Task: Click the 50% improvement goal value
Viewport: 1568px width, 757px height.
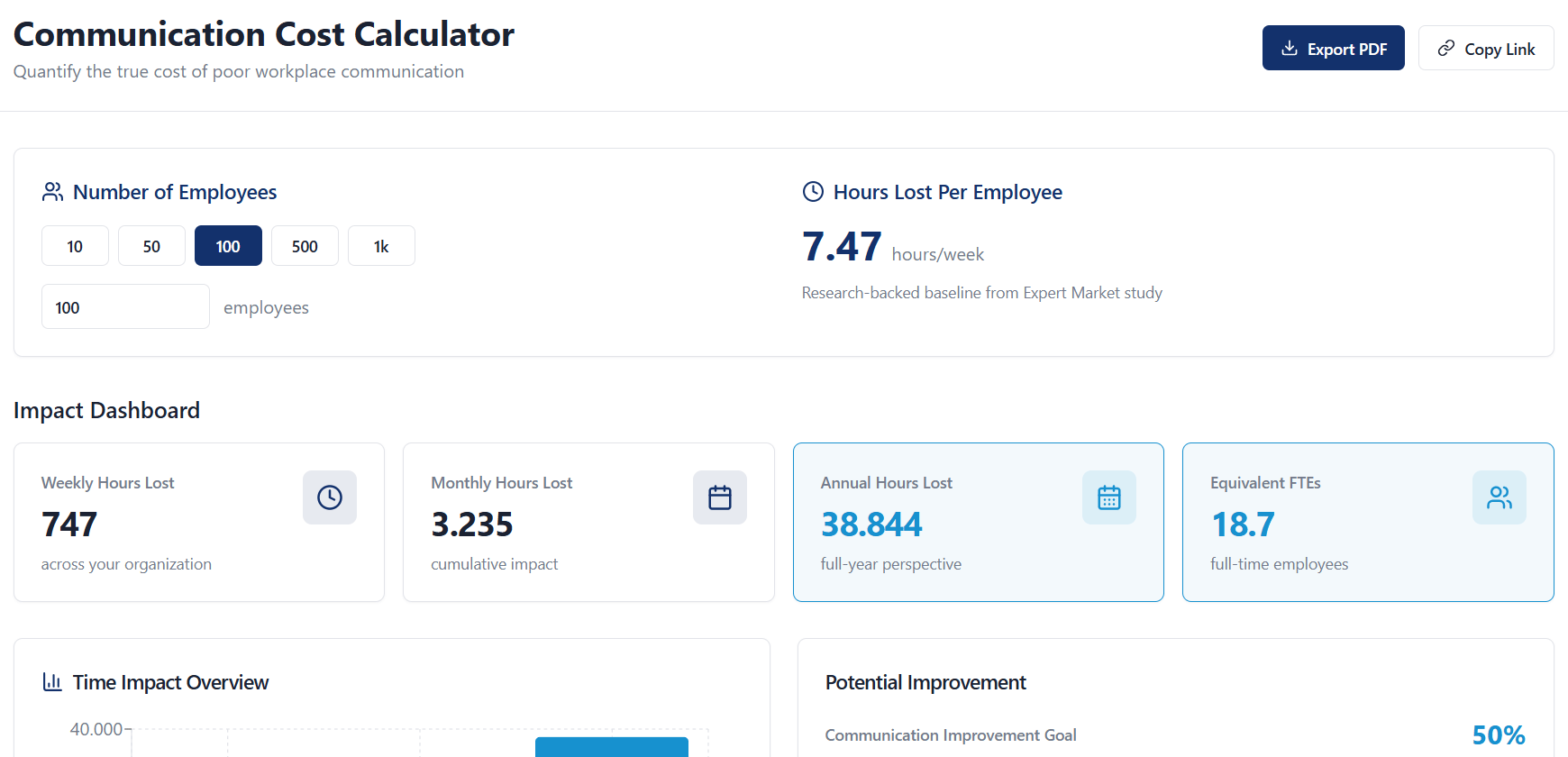Action: 1499,735
